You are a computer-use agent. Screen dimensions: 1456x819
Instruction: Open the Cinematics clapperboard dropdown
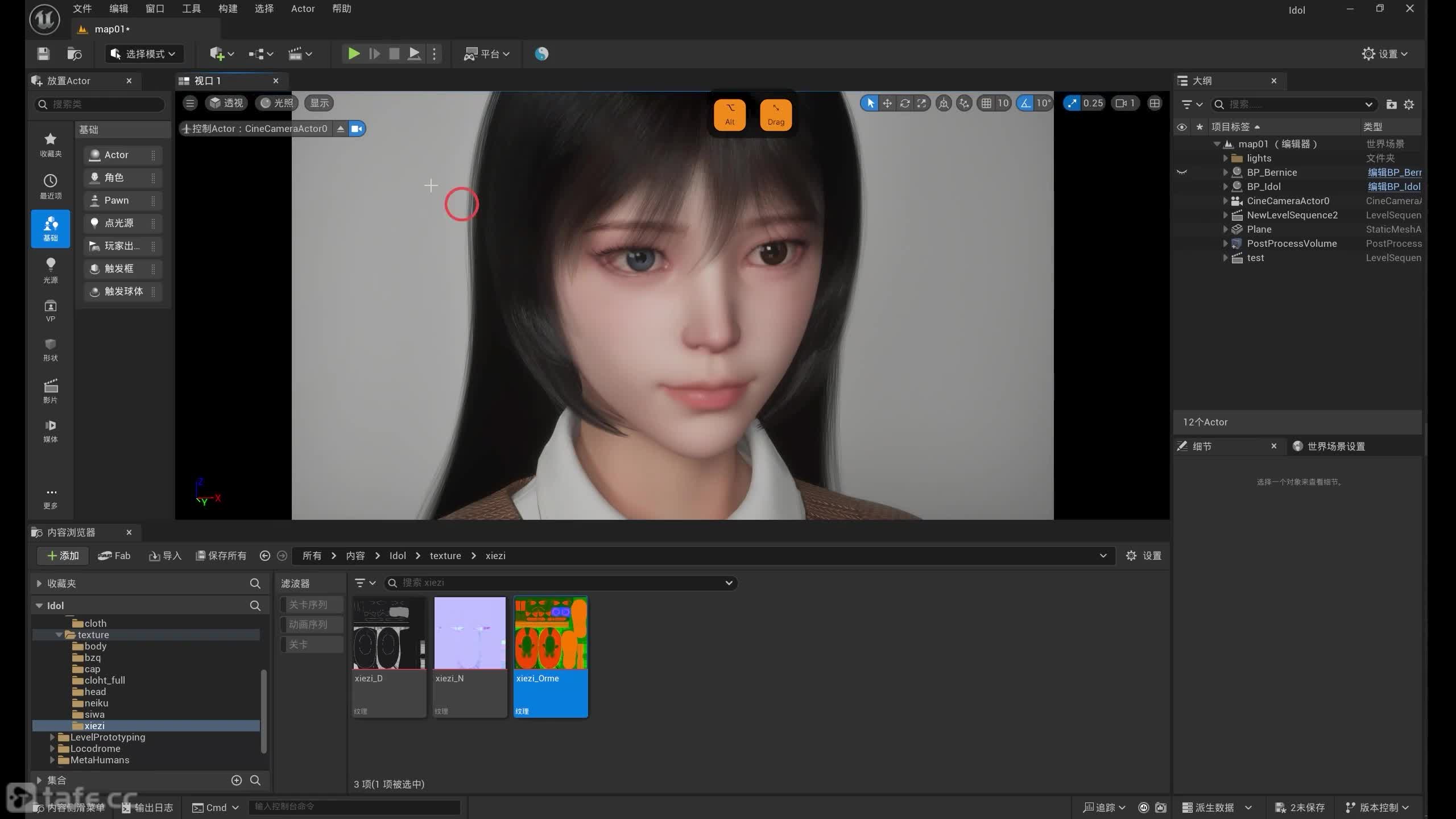(300, 53)
